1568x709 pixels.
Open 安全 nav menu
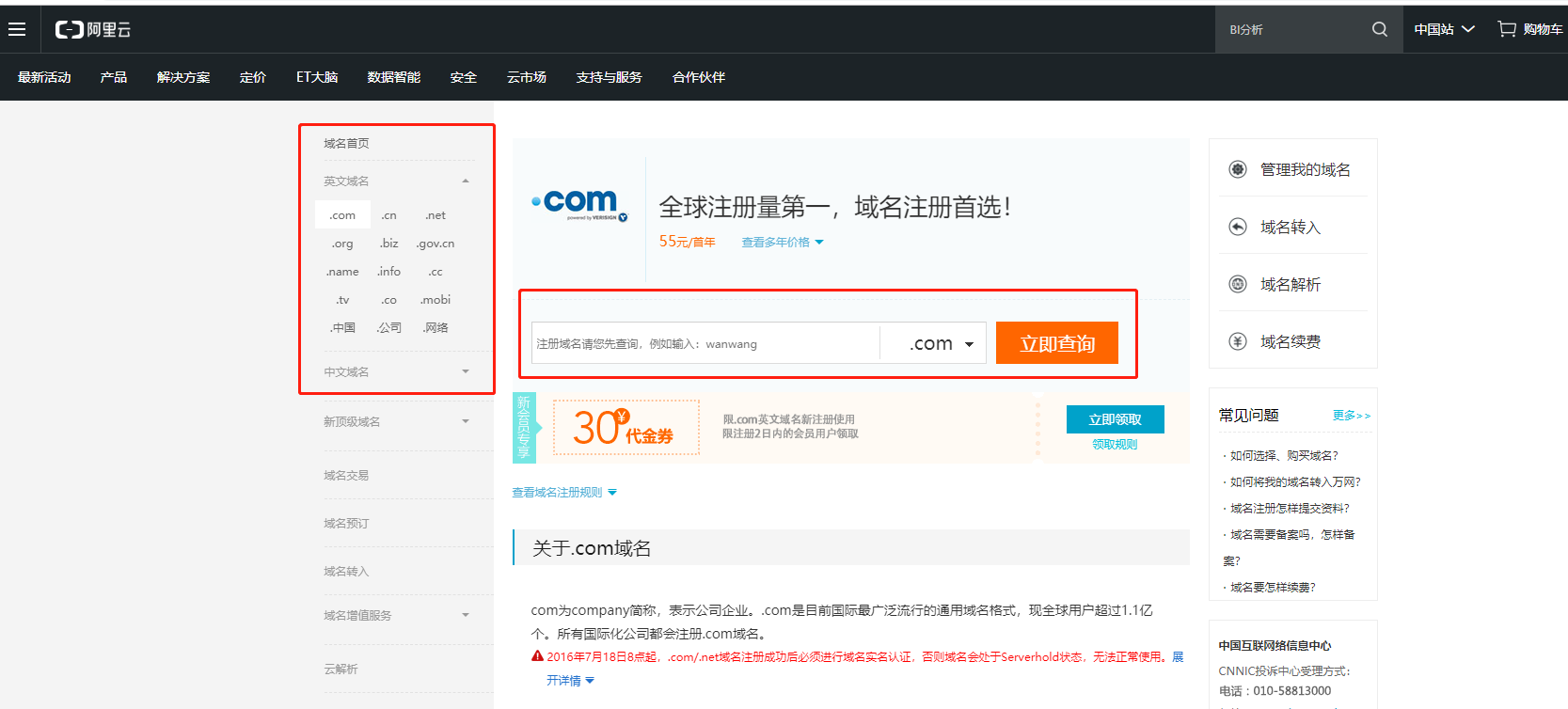pos(464,77)
